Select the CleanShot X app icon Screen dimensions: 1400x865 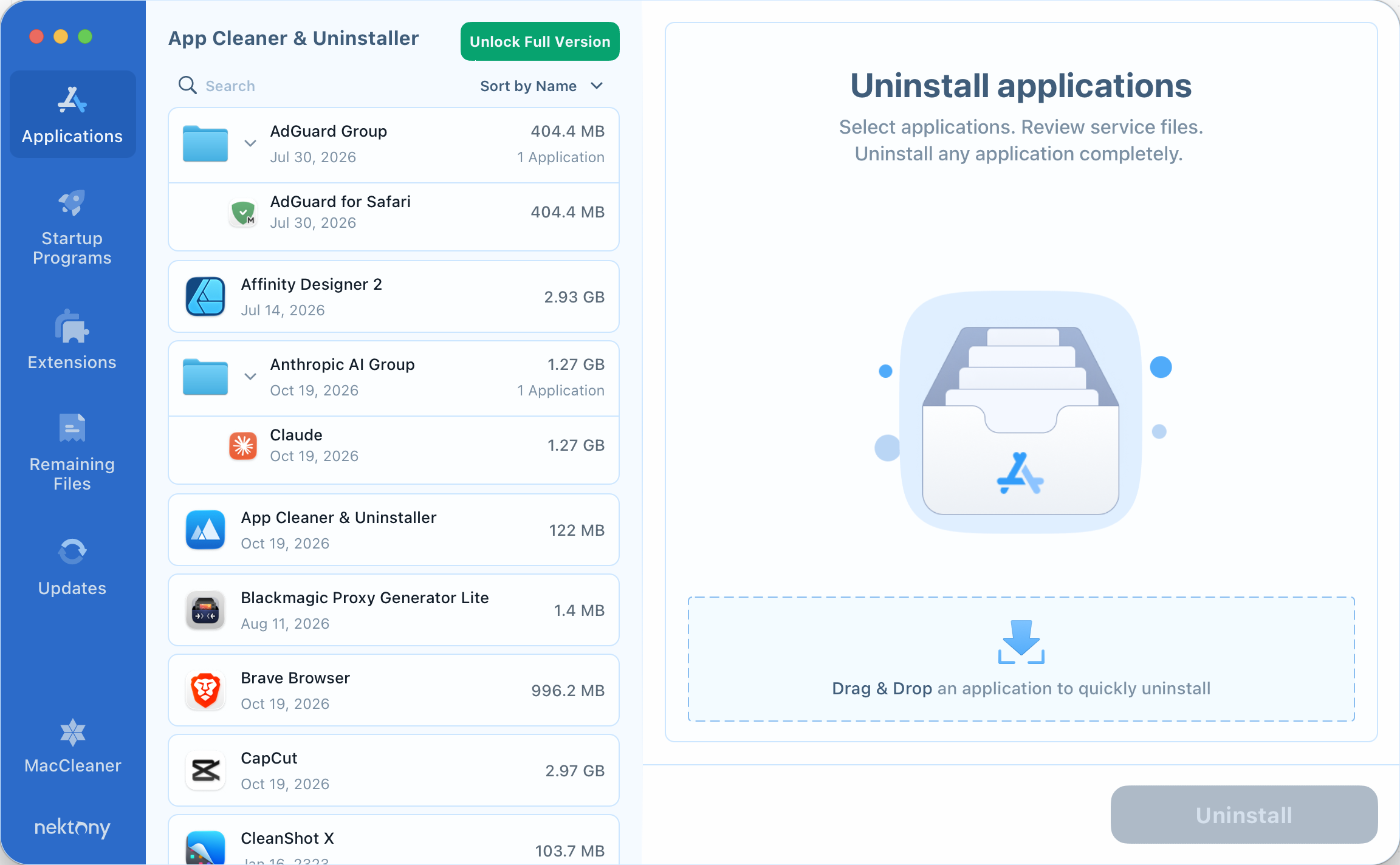point(205,848)
